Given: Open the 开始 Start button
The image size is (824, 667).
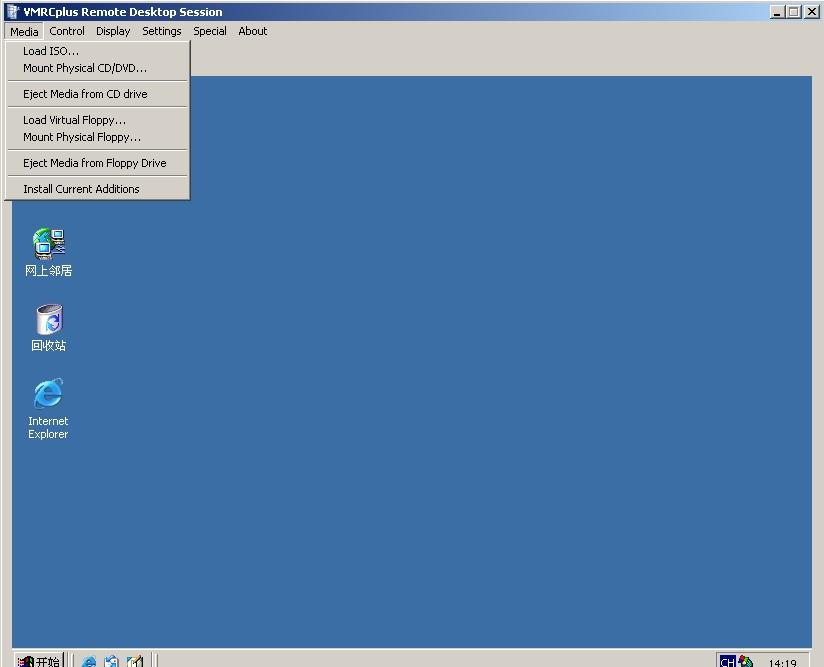Looking at the screenshot, I should [x=38, y=661].
